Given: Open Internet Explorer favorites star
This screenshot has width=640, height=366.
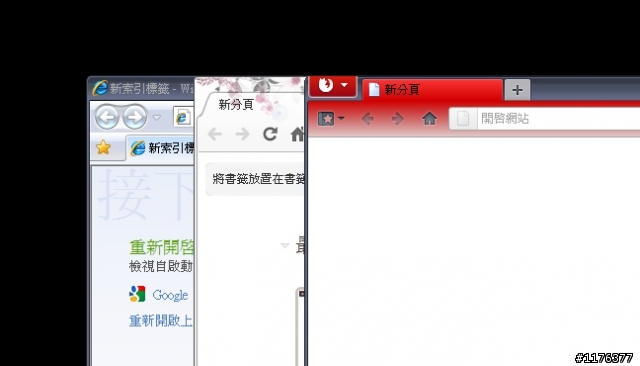Looking at the screenshot, I should point(104,147).
